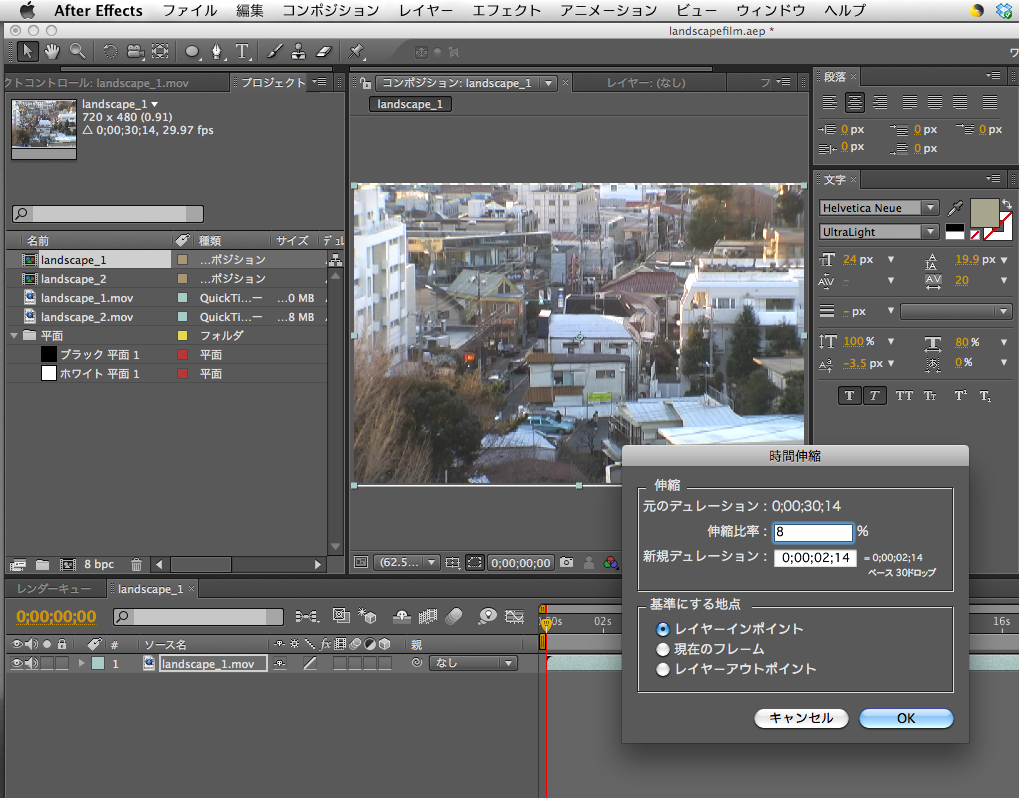Open the stroke width px dropdown arrow

click(x=891, y=311)
